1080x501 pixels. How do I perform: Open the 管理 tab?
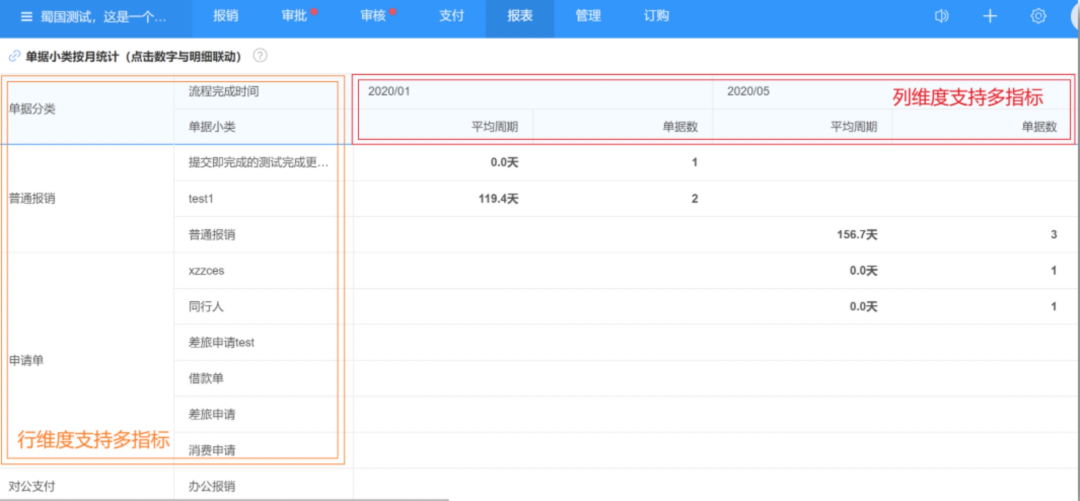tap(588, 17)
